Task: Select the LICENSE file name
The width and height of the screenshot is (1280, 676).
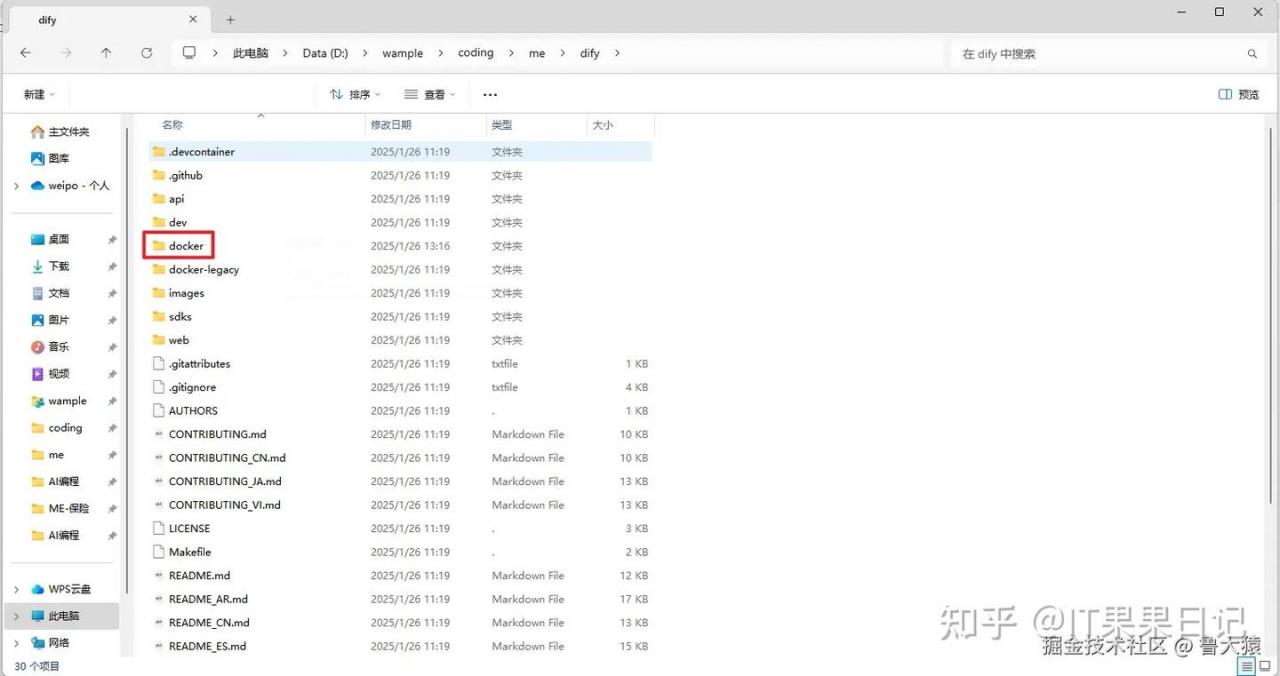Action: [x=189, y=528]
